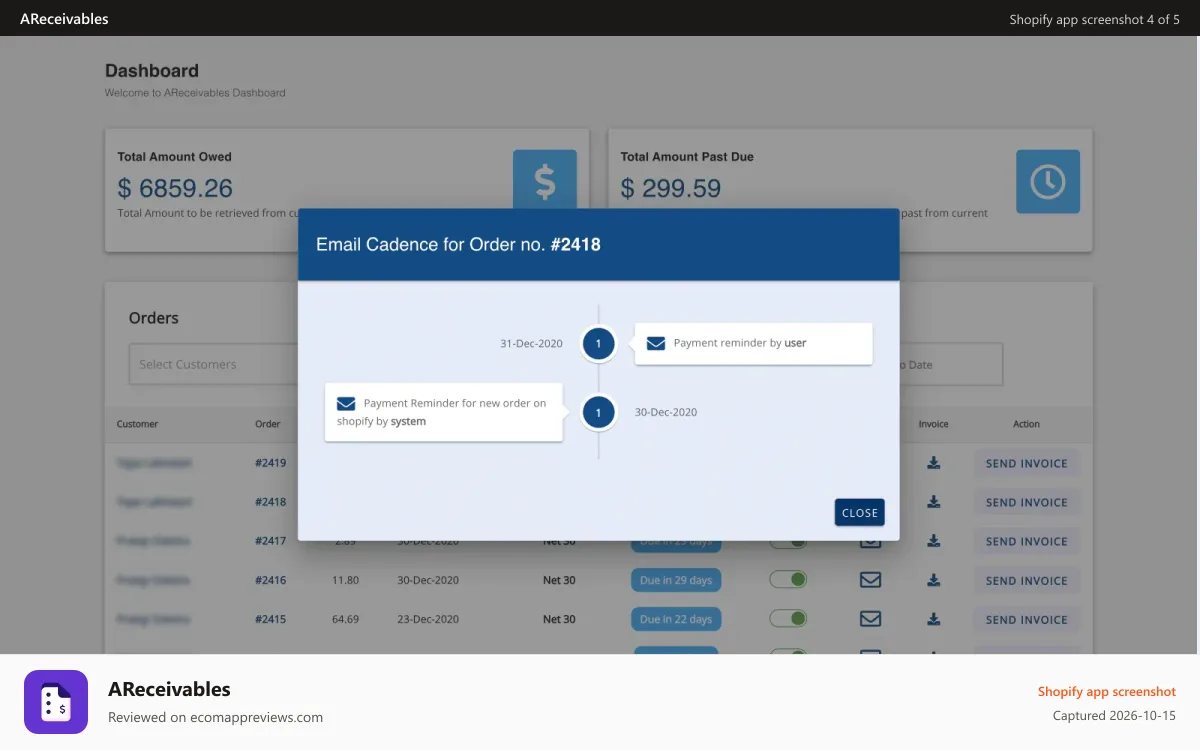Open email cadence envelope for order #2416
Image resolution: width=1200 pixels, height=750 pixels.
(870, 580)
